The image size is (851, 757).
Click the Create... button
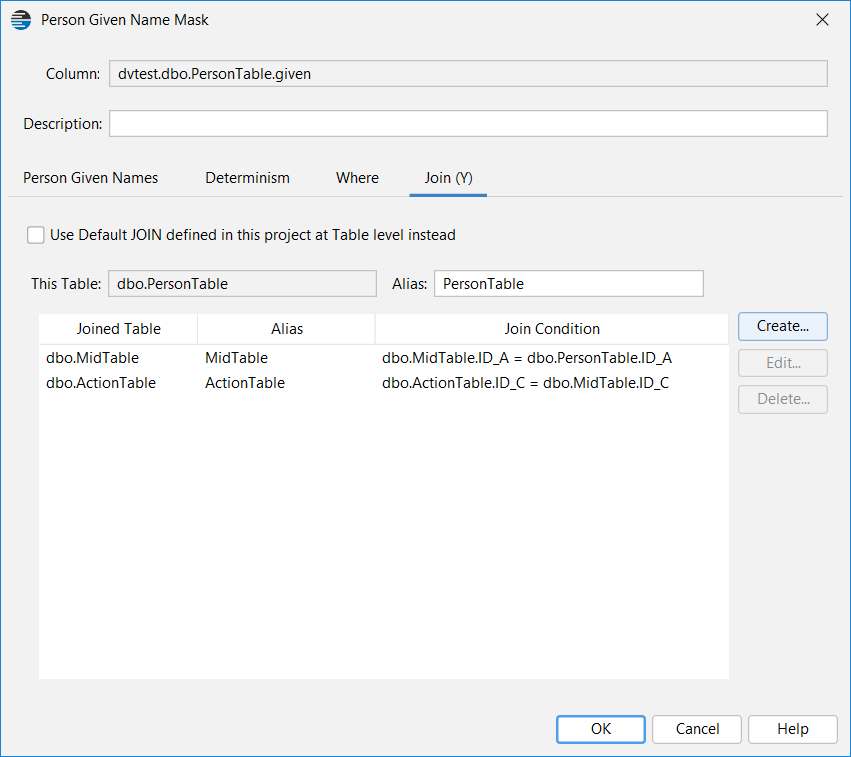(783, 326)
